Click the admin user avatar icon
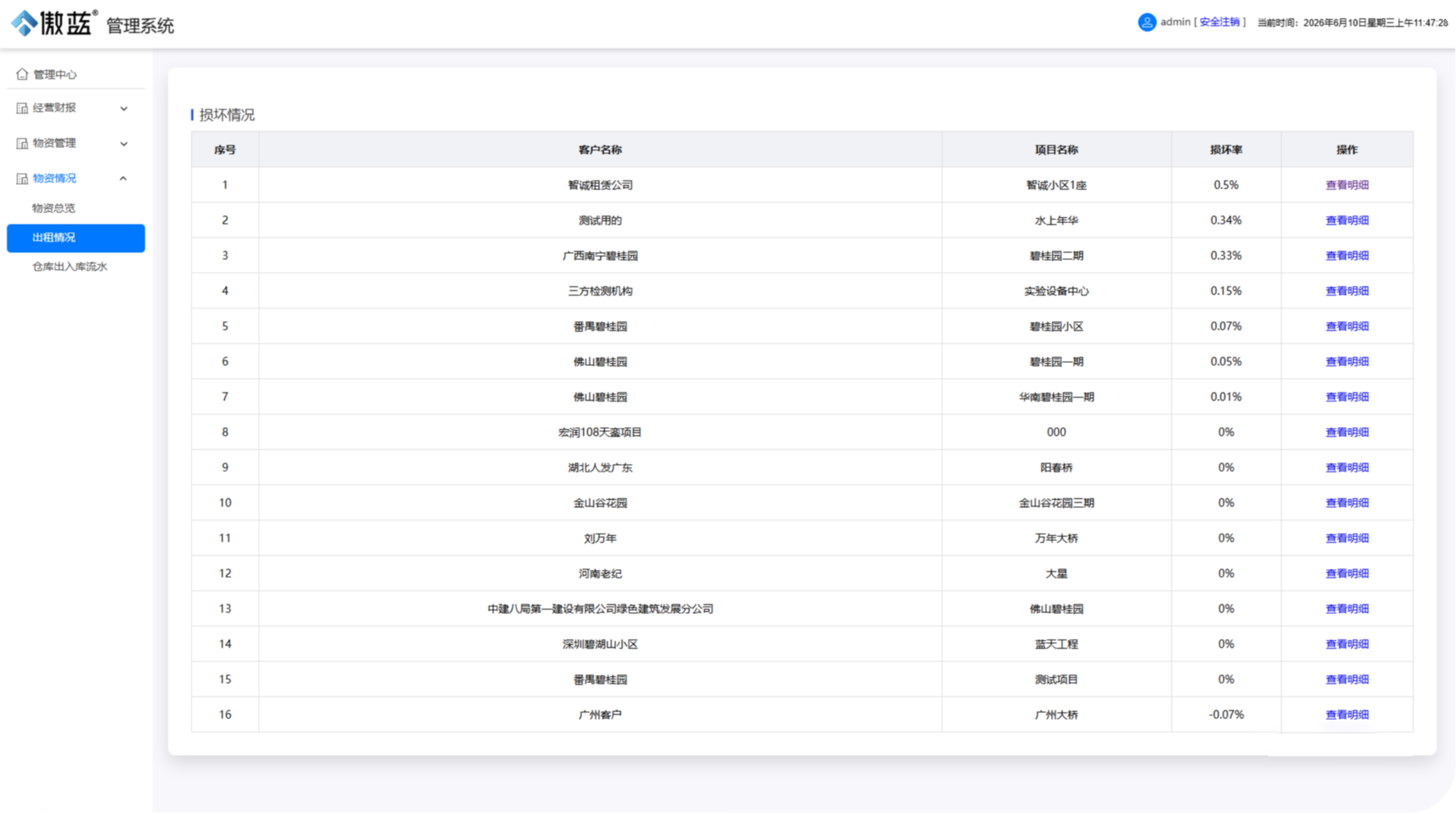 (x=1146, y=22)
